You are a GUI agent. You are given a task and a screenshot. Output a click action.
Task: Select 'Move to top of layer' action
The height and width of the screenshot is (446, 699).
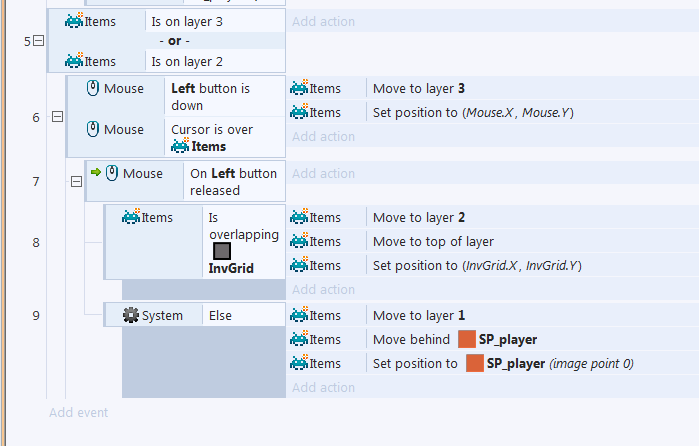pyautogui.click(x=433, y=241)
